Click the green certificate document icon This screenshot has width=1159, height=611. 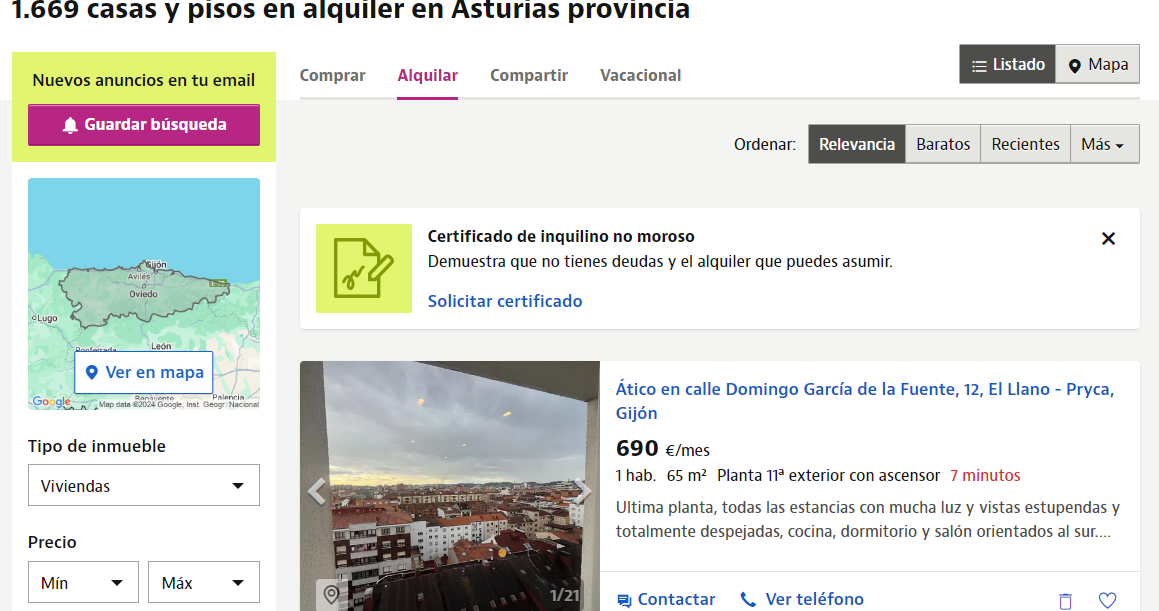[x=364, y=268]
